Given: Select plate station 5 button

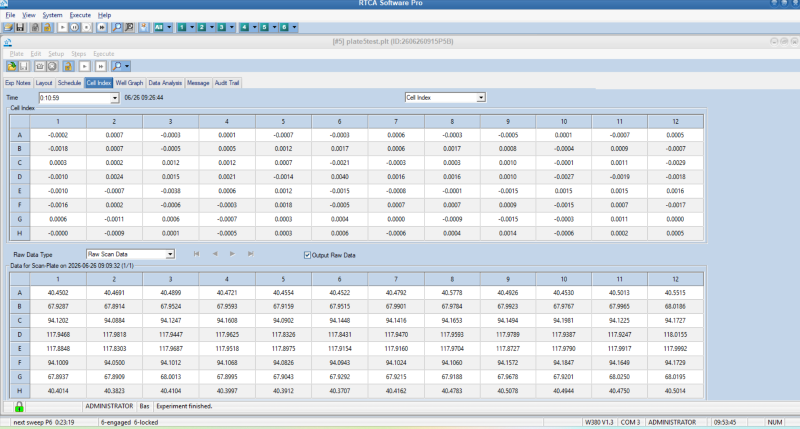Looking at the screenshot, I should point(265,28).
